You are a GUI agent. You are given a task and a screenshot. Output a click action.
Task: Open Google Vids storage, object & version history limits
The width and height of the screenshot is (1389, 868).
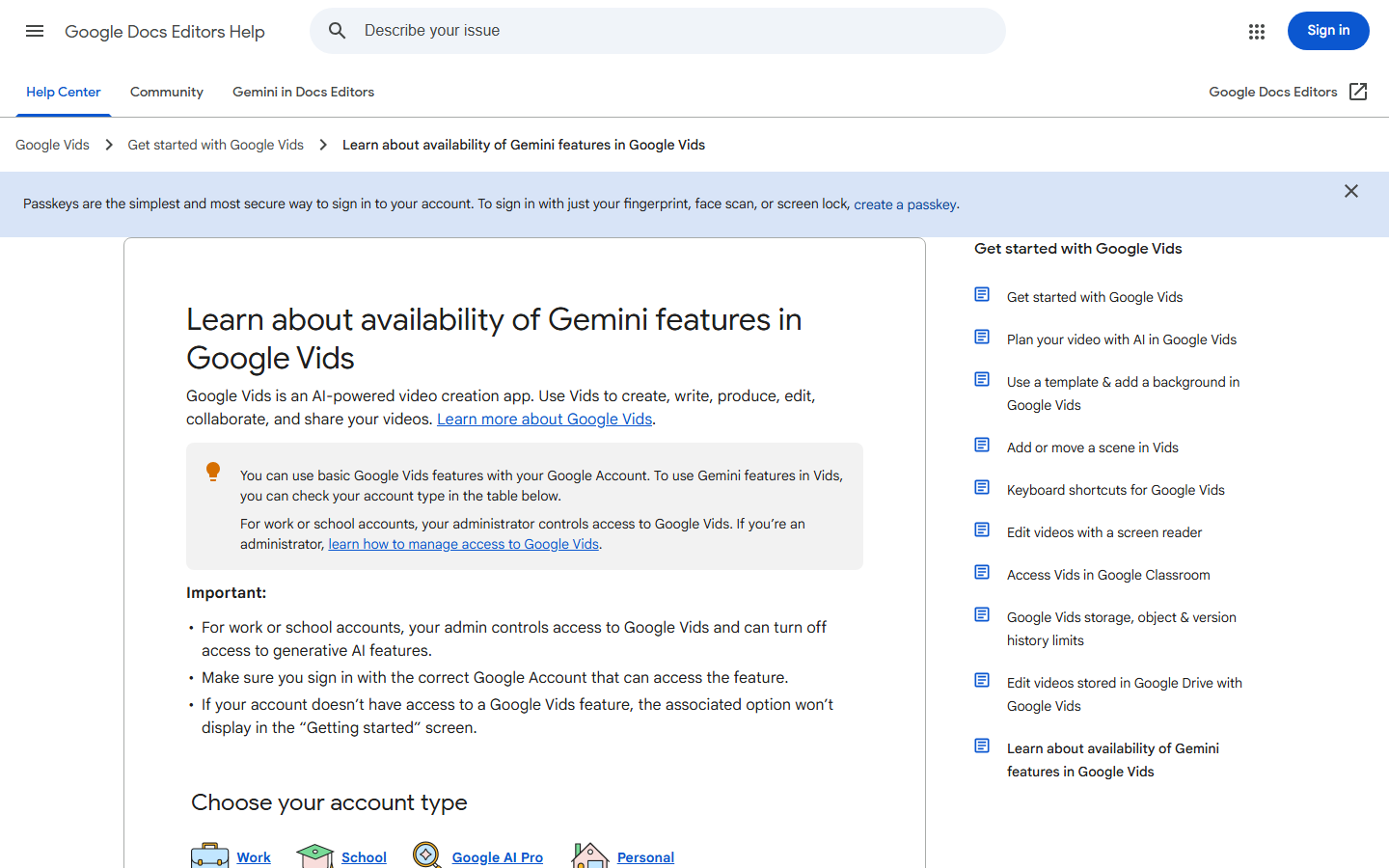(1122, 629)
